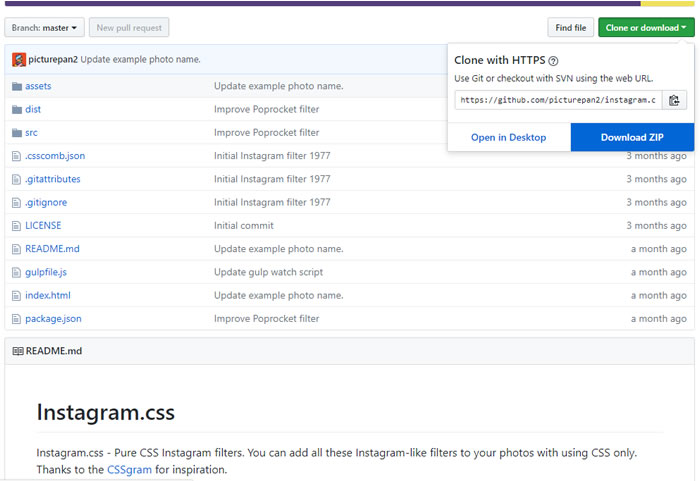Screen dimensions: 700x481
Task: Click the README.md title in the readme header
Action: 54,351
